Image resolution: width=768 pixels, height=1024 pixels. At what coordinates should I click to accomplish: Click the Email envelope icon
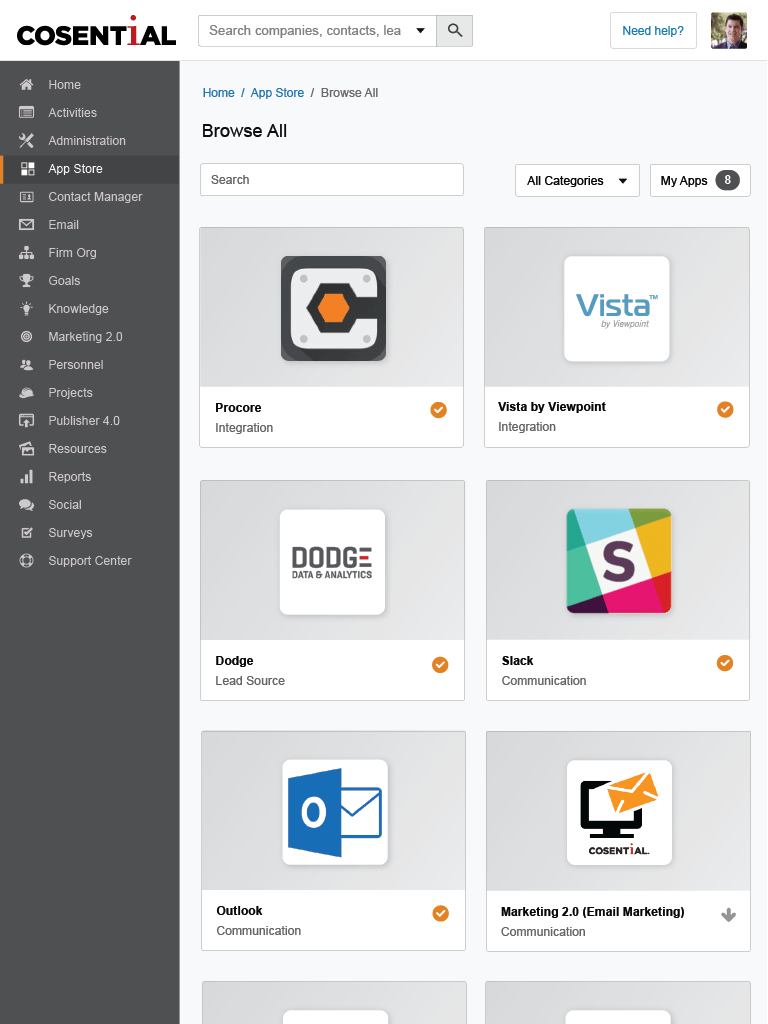point(26,225)
